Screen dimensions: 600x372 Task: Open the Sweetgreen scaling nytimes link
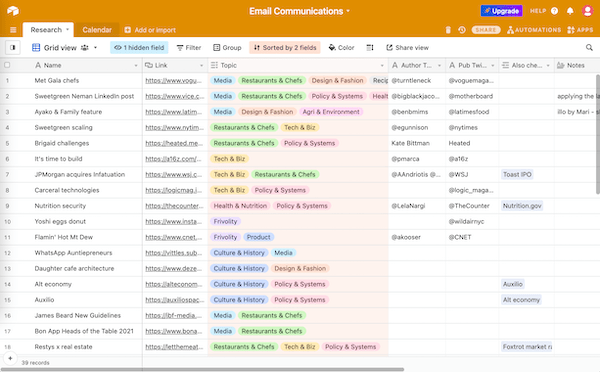pos(174,127)
